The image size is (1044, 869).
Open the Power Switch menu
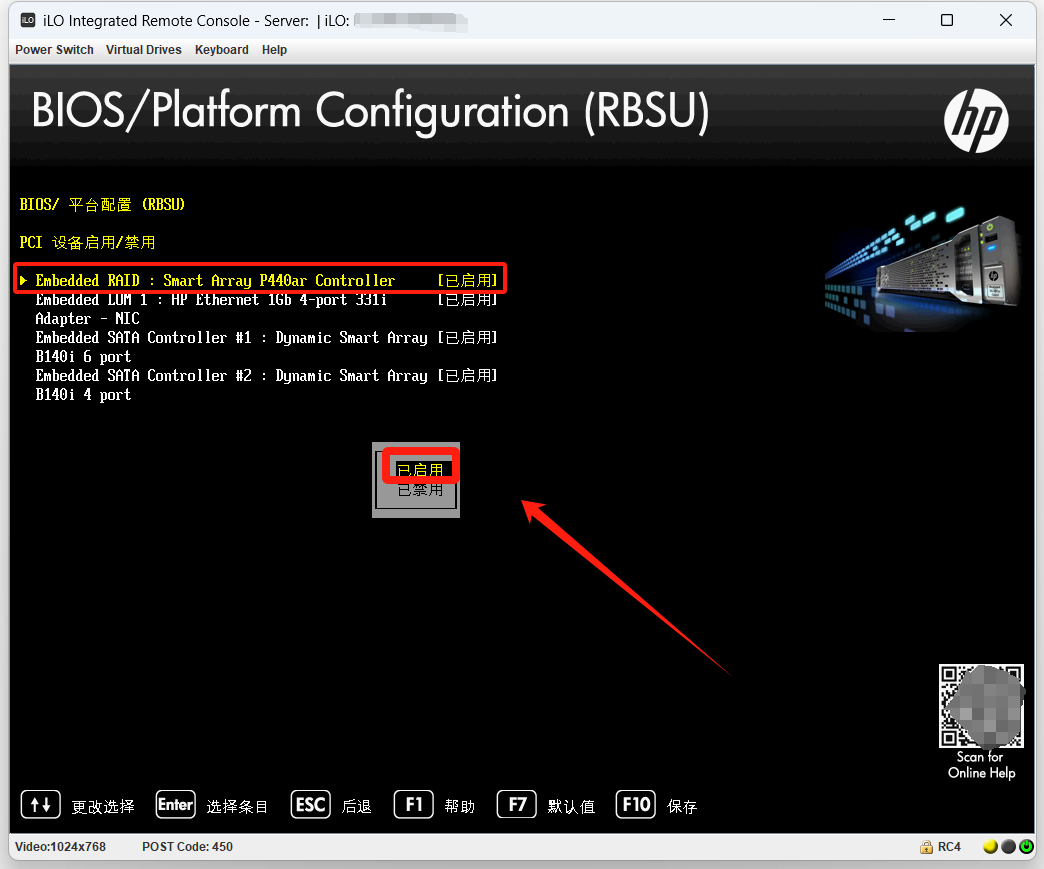point(54,50)
